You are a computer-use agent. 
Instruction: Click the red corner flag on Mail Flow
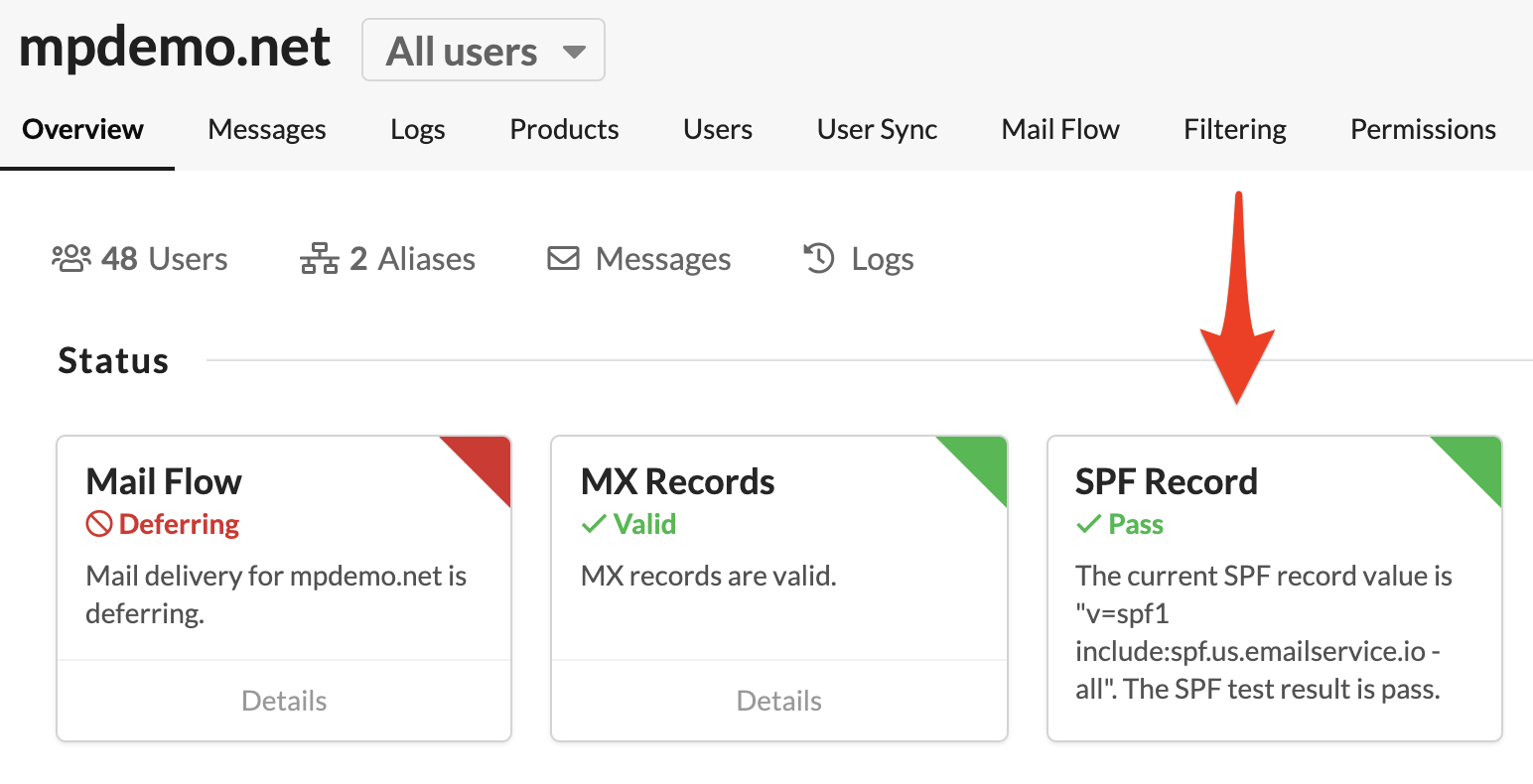(487, 459)
